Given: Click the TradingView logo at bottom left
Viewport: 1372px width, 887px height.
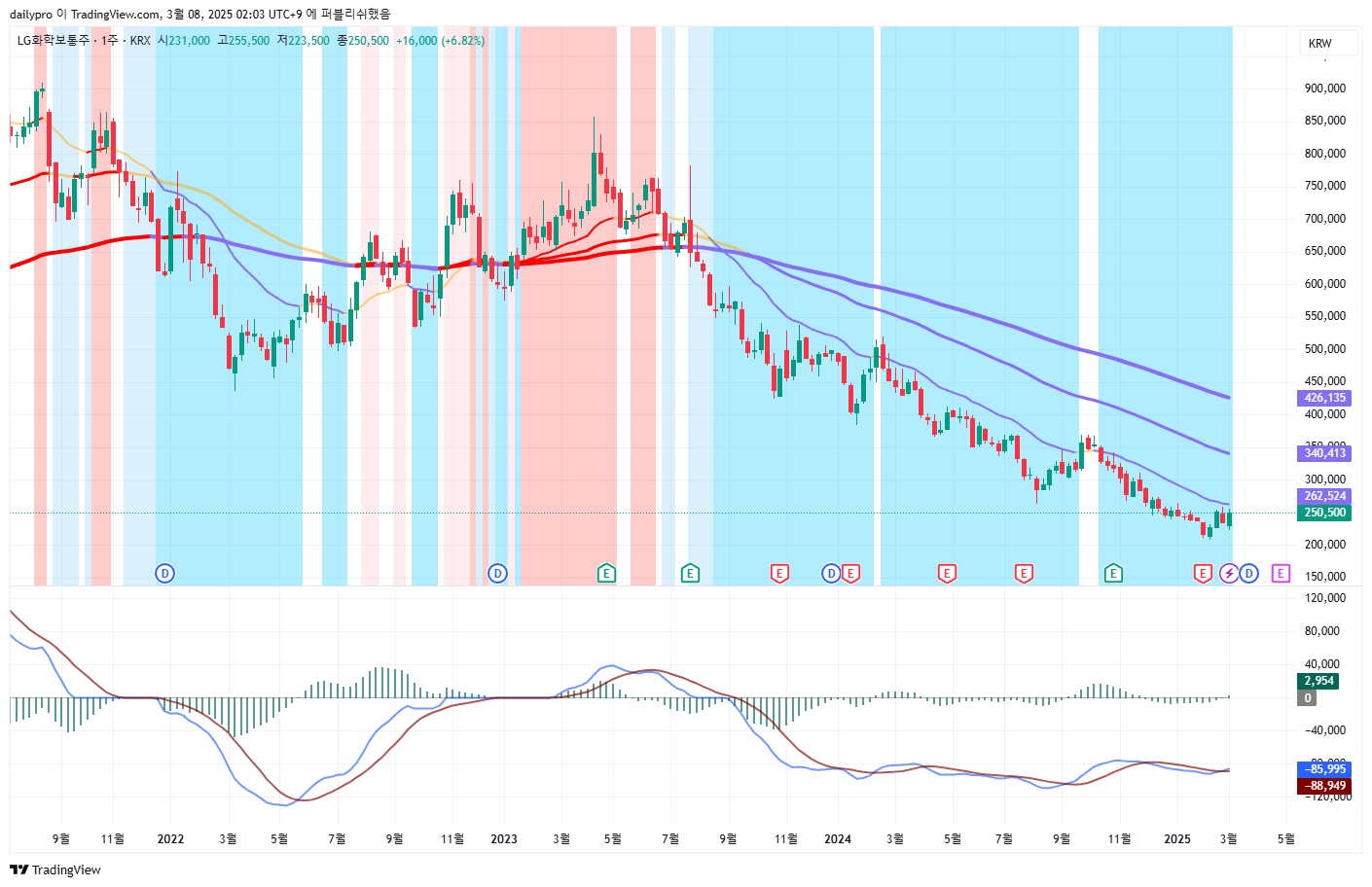Looking at the screenshot, I should pyautogui.click(x=55, y=869).
